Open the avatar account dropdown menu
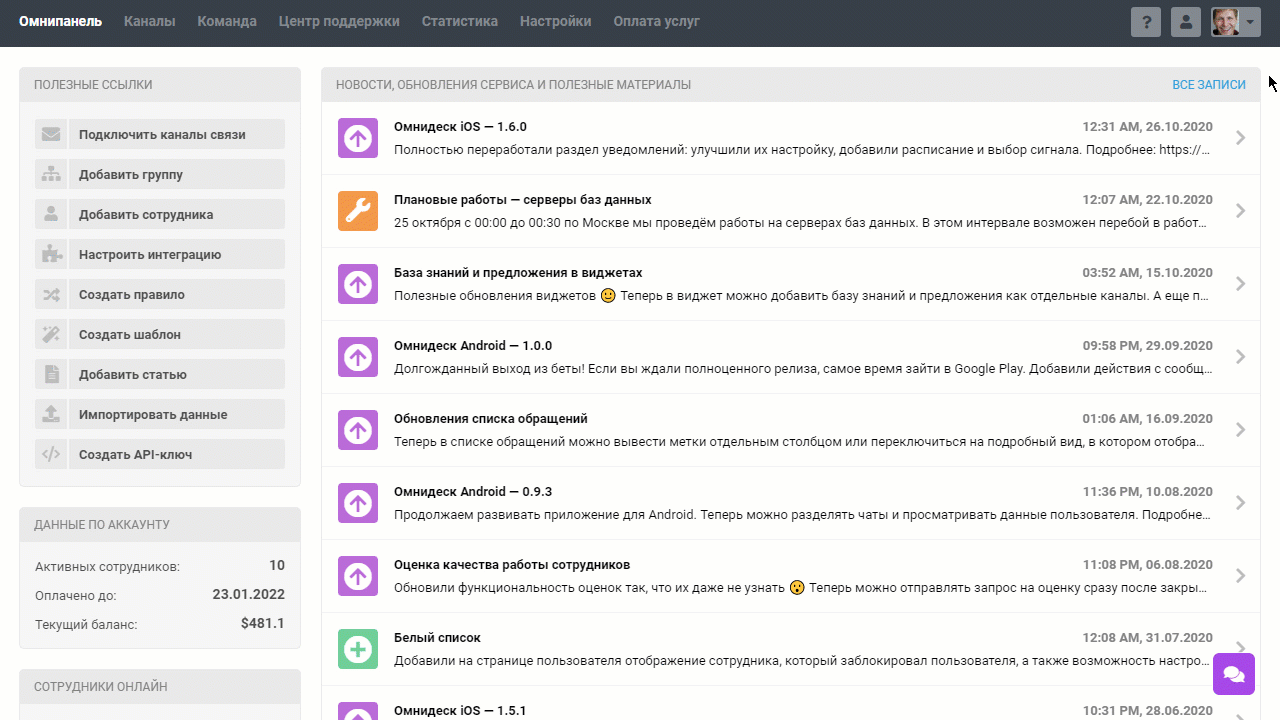 click(1236, 22)
